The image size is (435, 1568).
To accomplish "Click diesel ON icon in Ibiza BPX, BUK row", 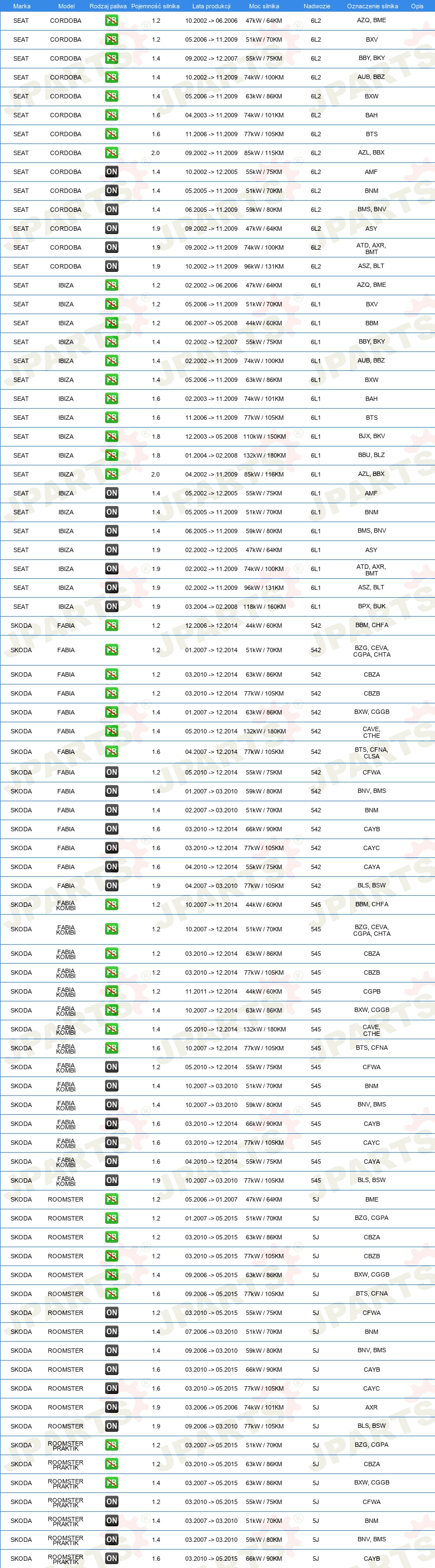I will click(x=111, y=606).
